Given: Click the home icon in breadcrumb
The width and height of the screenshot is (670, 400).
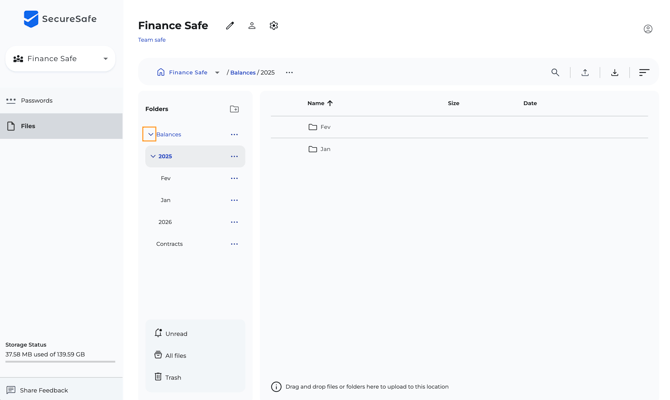Looking at the screenshot, I should pyautogui.click(x=161, y=72).
